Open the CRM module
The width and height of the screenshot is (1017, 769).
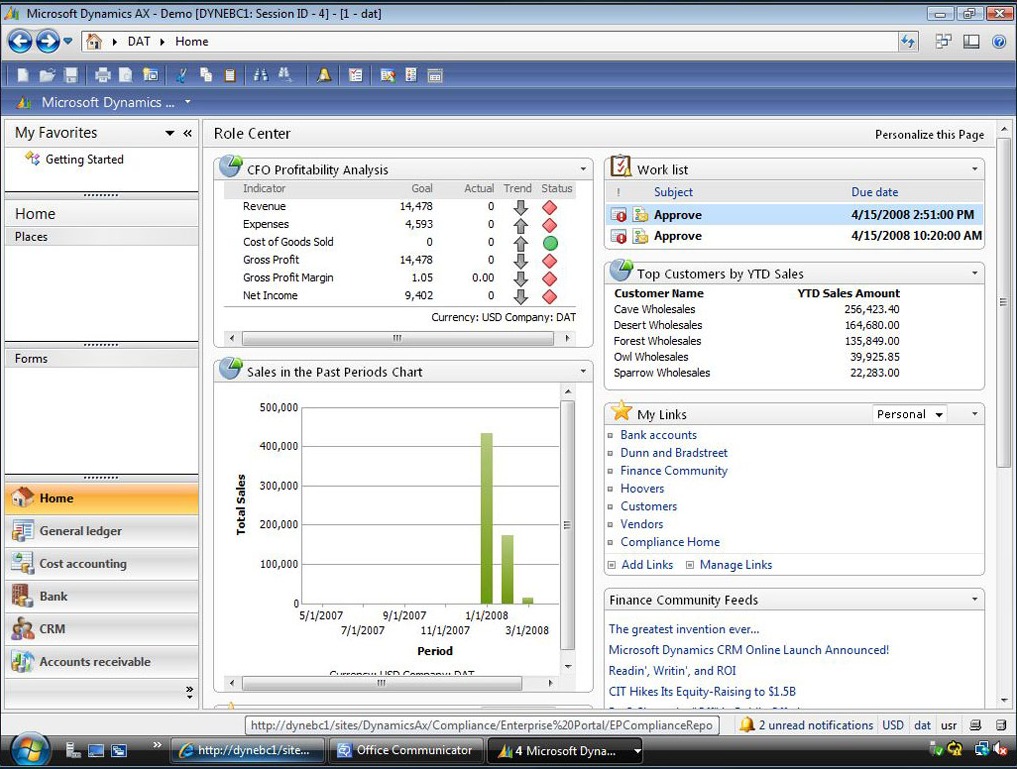pyautogui.click(x=101, y=629)
